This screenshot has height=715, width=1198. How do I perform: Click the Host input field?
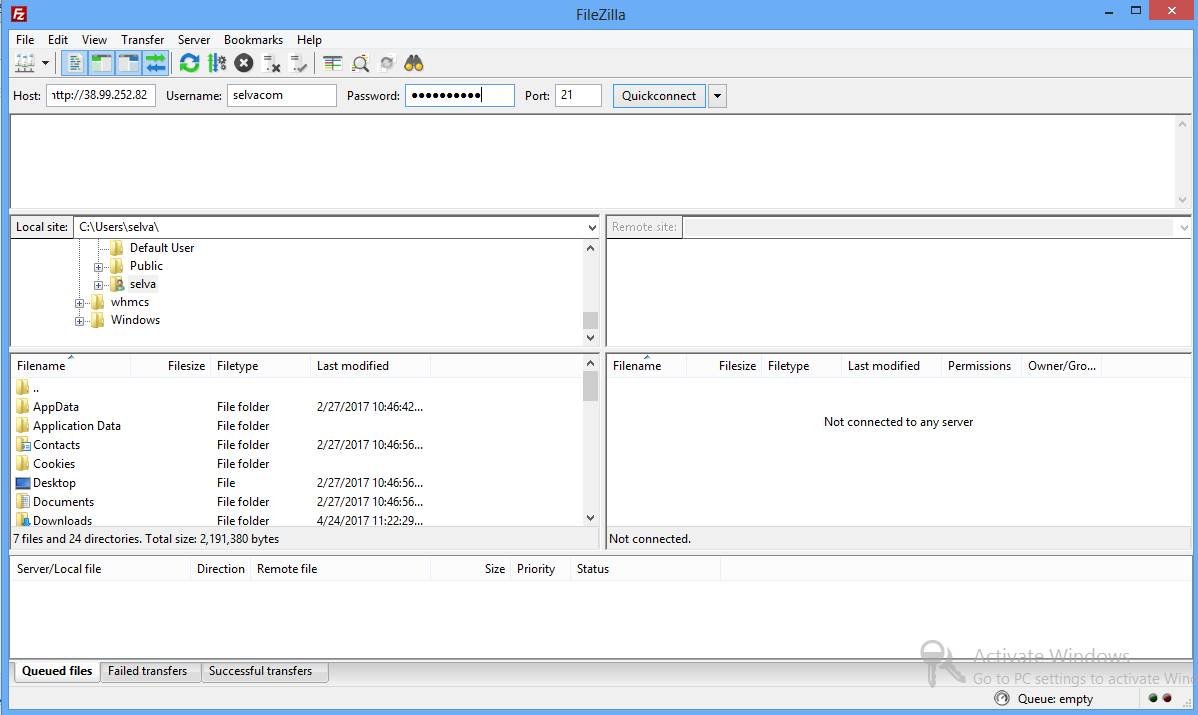point(101,95)
